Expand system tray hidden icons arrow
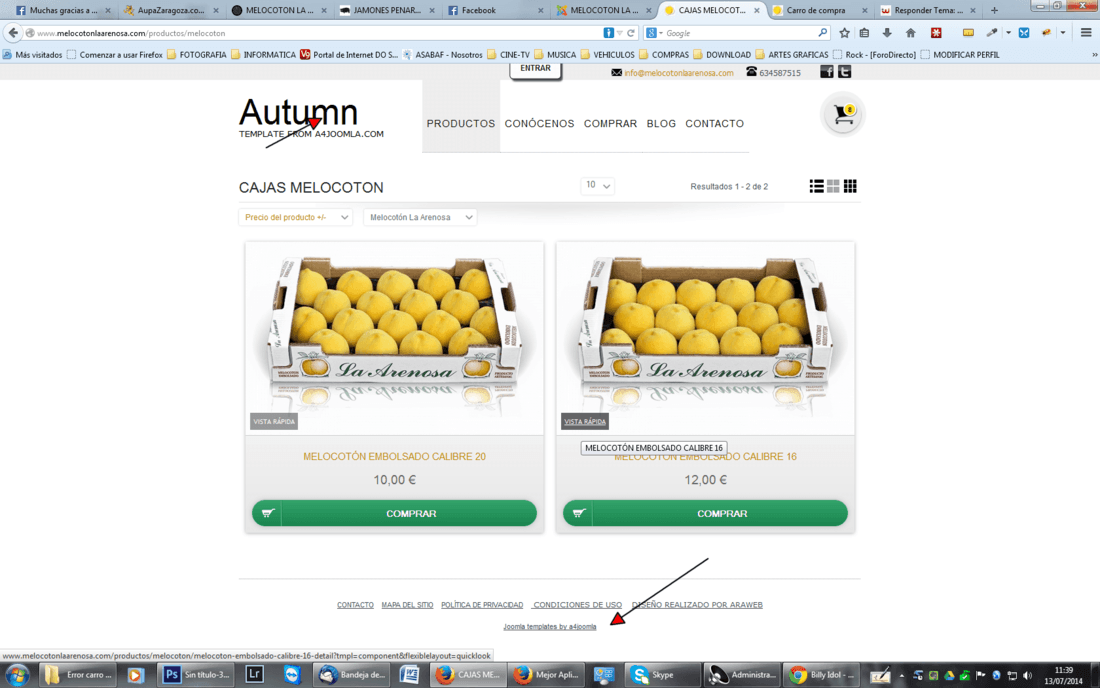 point(901,676)
